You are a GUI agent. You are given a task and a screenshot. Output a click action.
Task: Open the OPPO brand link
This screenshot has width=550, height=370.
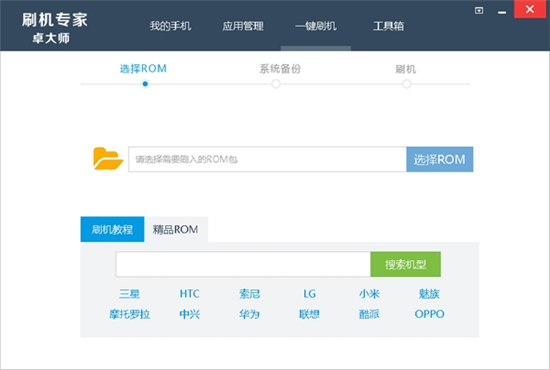(x=429, y=314)
